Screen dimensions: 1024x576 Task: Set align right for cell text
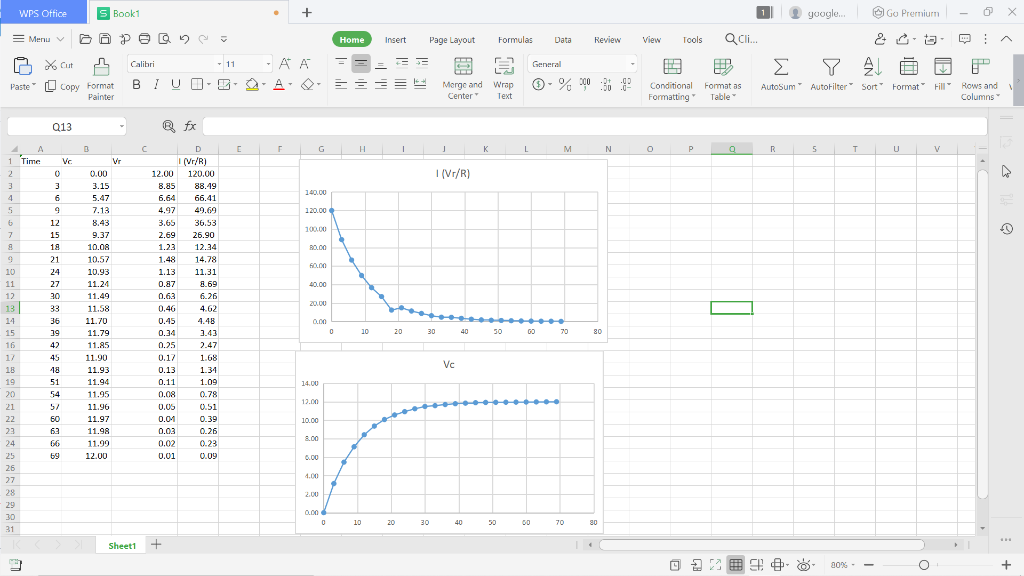click(x=381, y=84)
